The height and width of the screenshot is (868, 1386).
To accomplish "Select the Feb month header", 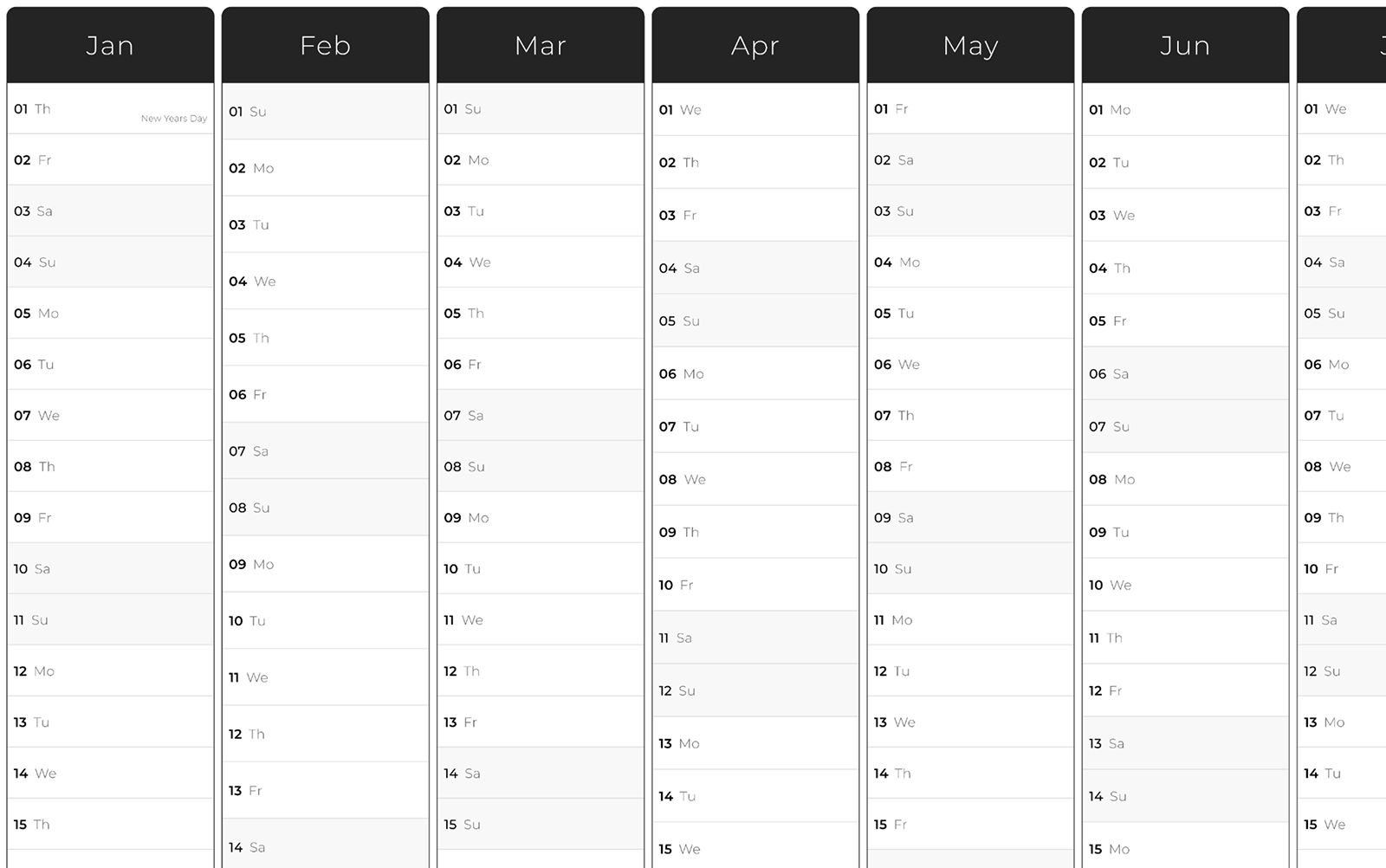I will click(x=325, y=45).
